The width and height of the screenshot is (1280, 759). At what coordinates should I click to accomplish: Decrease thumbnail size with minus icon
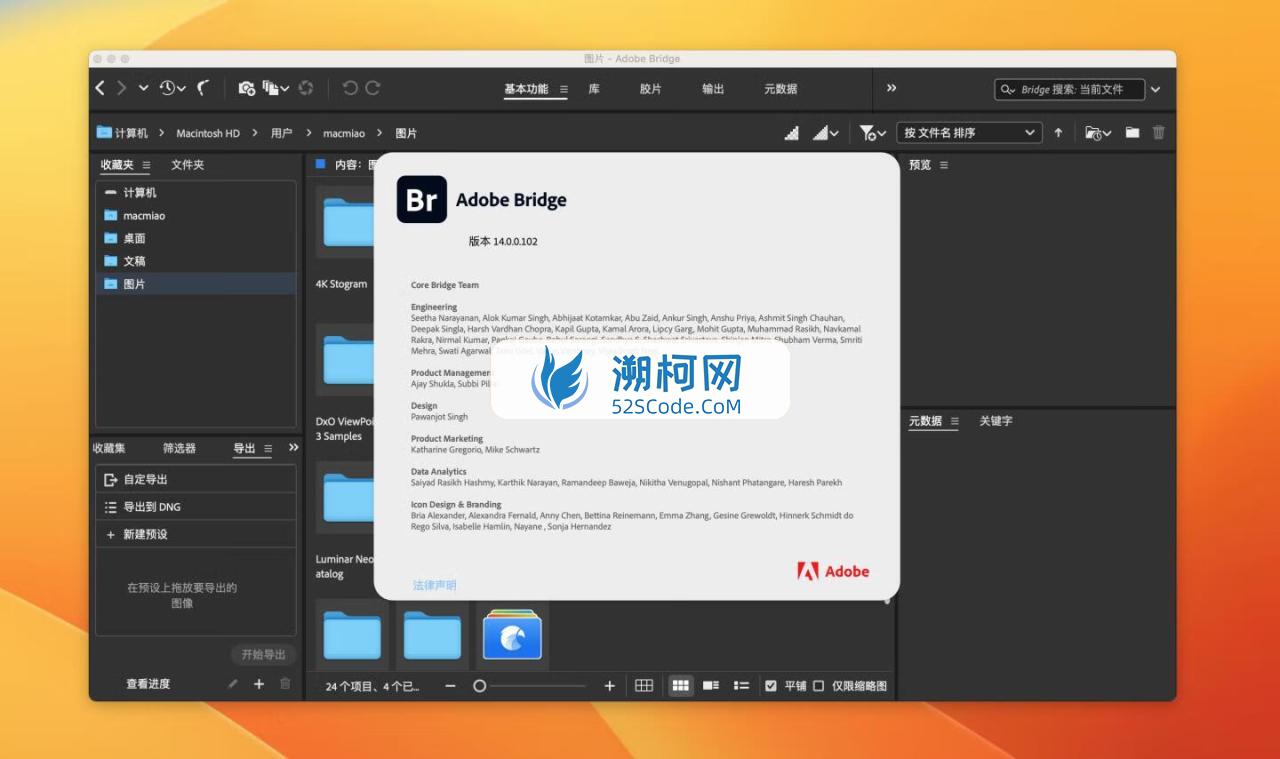[451, 686]
